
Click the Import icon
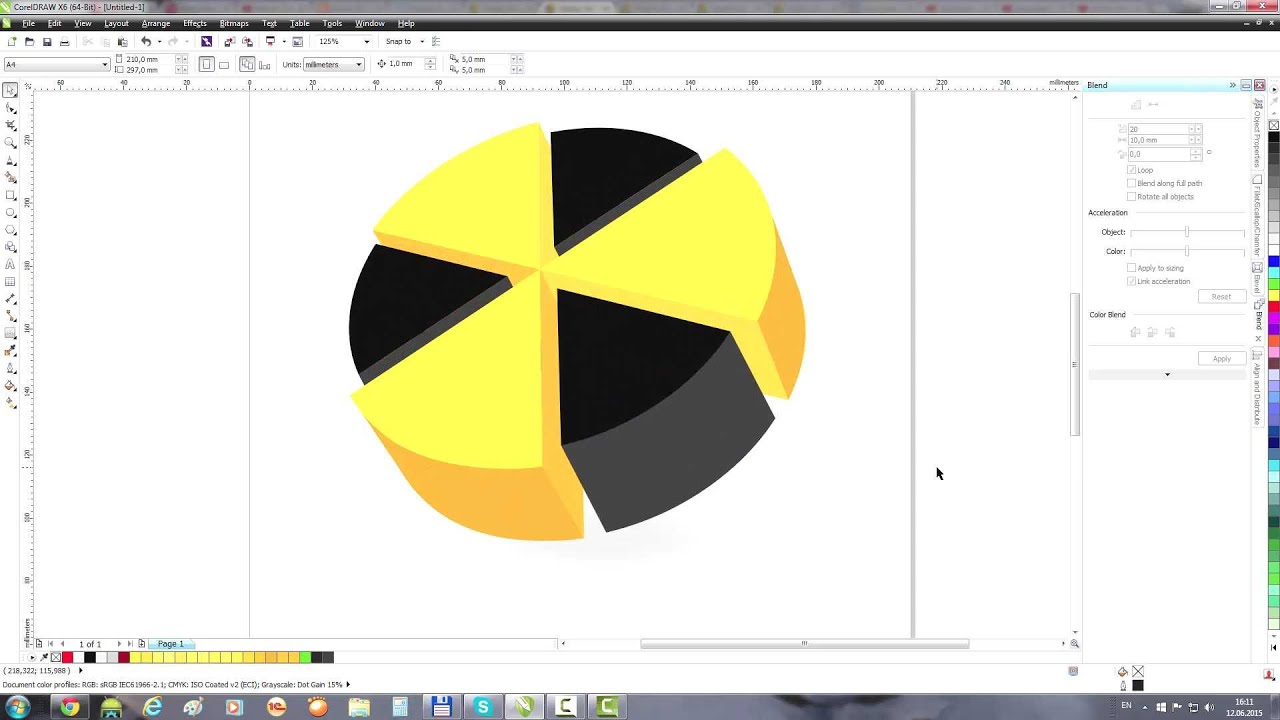click(x=229, y=42)
